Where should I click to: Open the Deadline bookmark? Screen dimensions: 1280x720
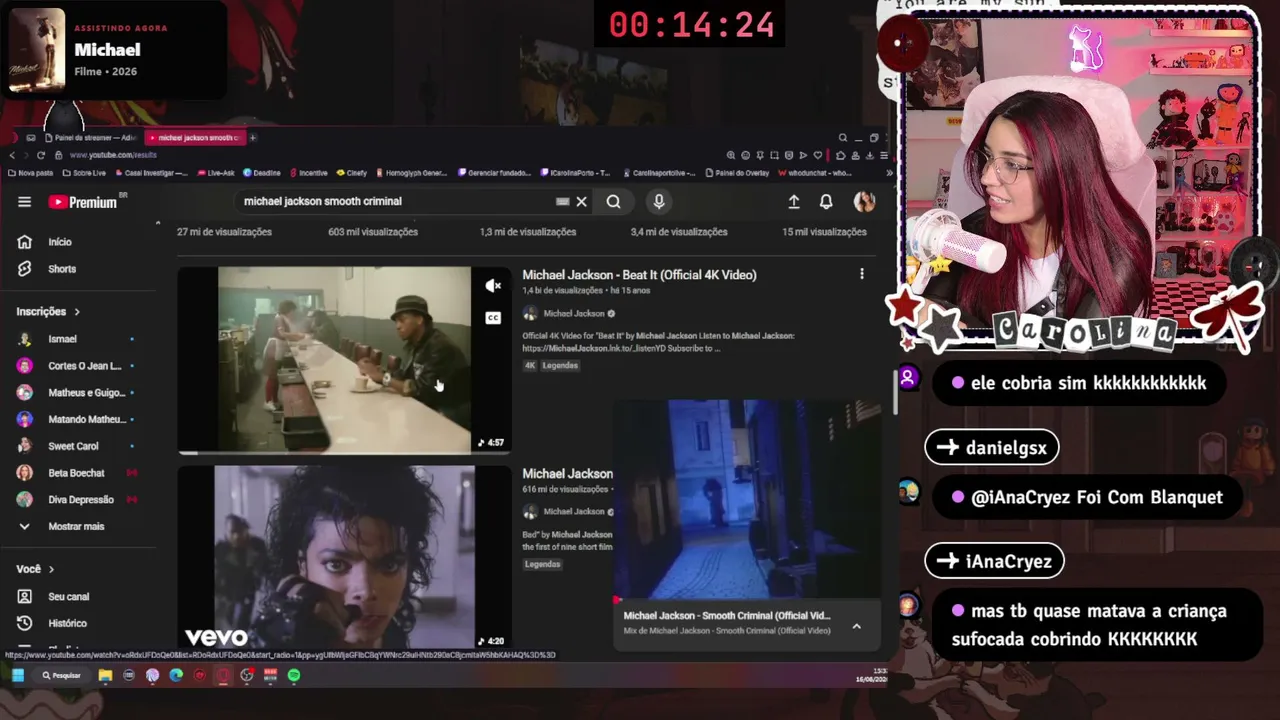[x=262, y=173]
